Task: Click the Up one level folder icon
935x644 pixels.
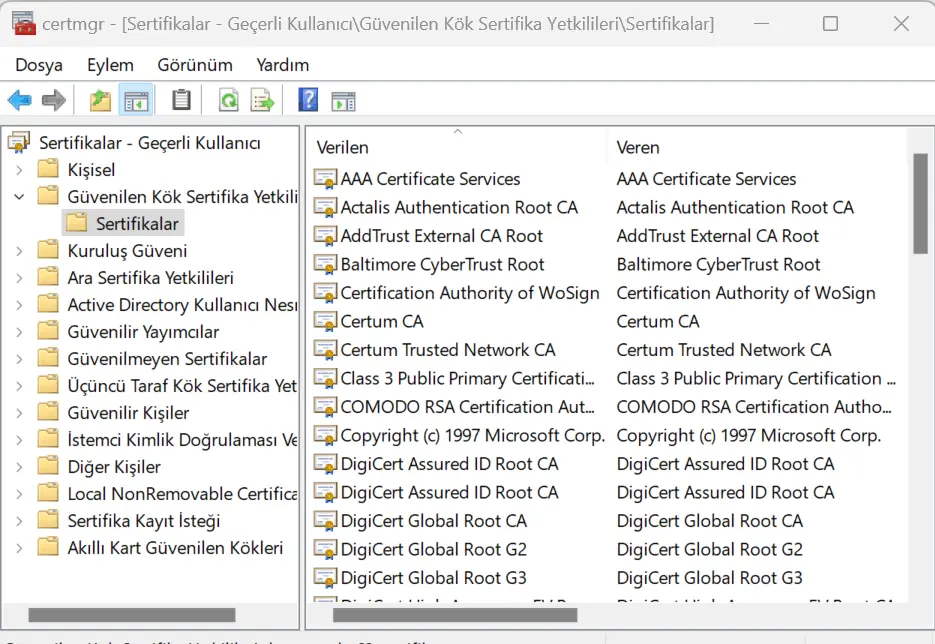Action: (x=100, y=100)
